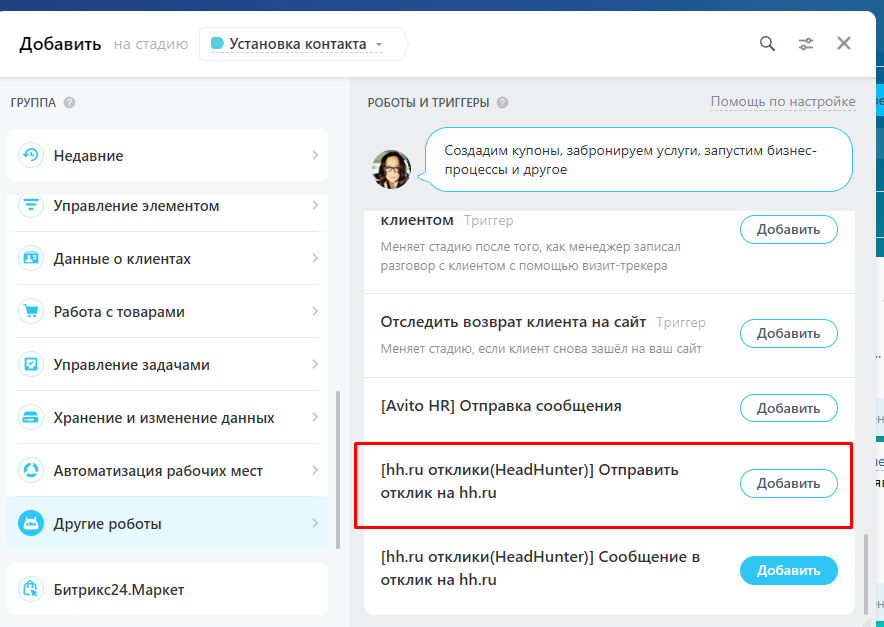Select Управление задачами group
884x627 pixels.
click(x=167, y=364)
